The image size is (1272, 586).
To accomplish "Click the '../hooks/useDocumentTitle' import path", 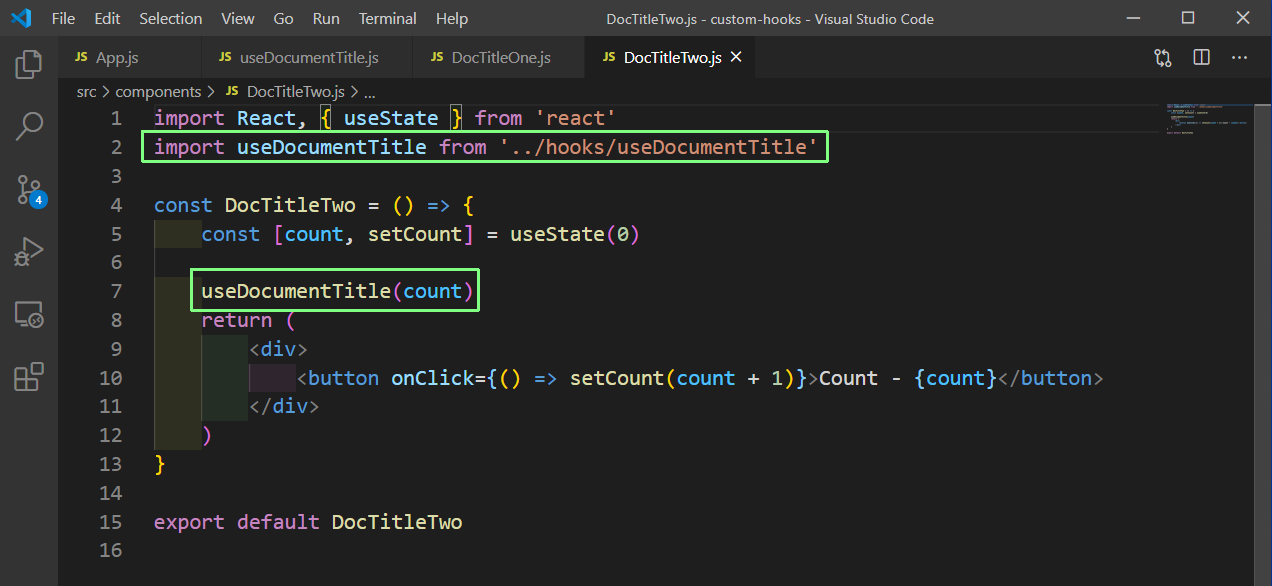I will click(659, 147).
